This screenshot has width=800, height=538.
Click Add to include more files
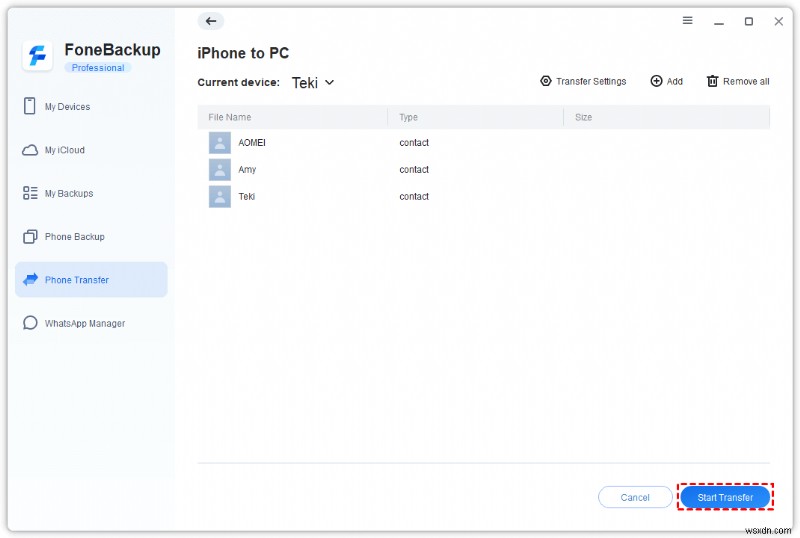[666, 81]
